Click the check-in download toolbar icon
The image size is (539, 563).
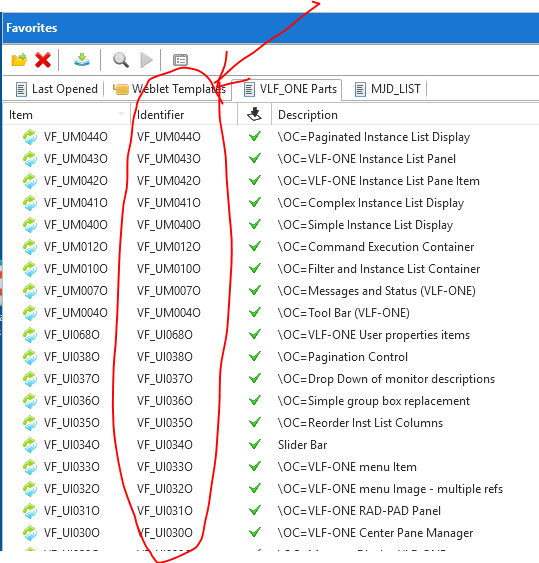click(82, 60)
